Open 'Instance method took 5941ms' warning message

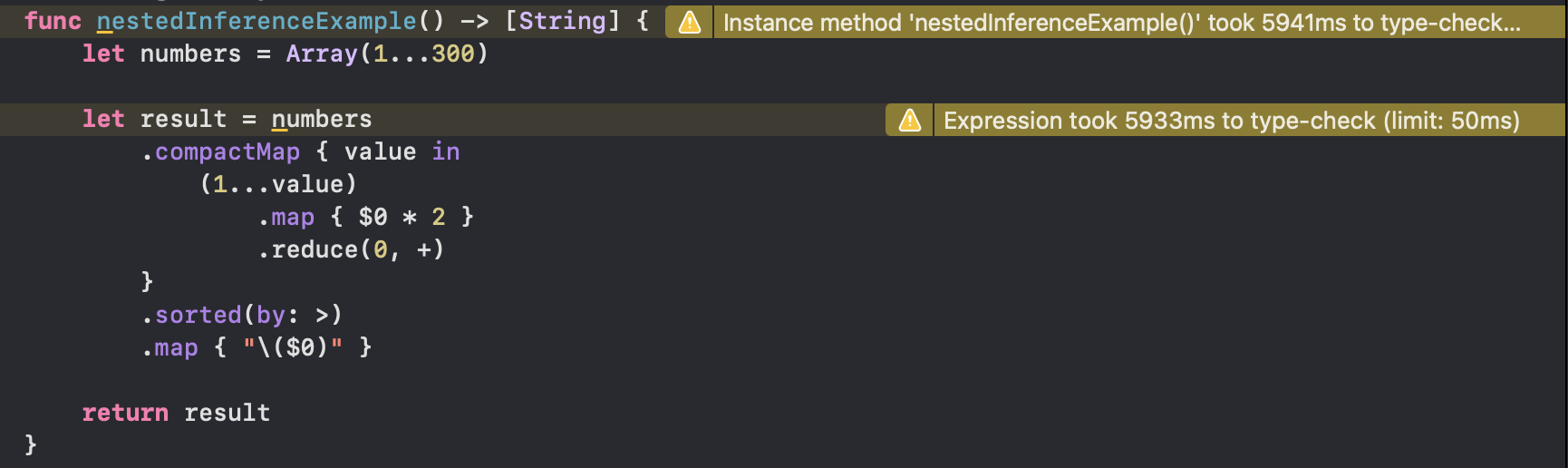1122,23
